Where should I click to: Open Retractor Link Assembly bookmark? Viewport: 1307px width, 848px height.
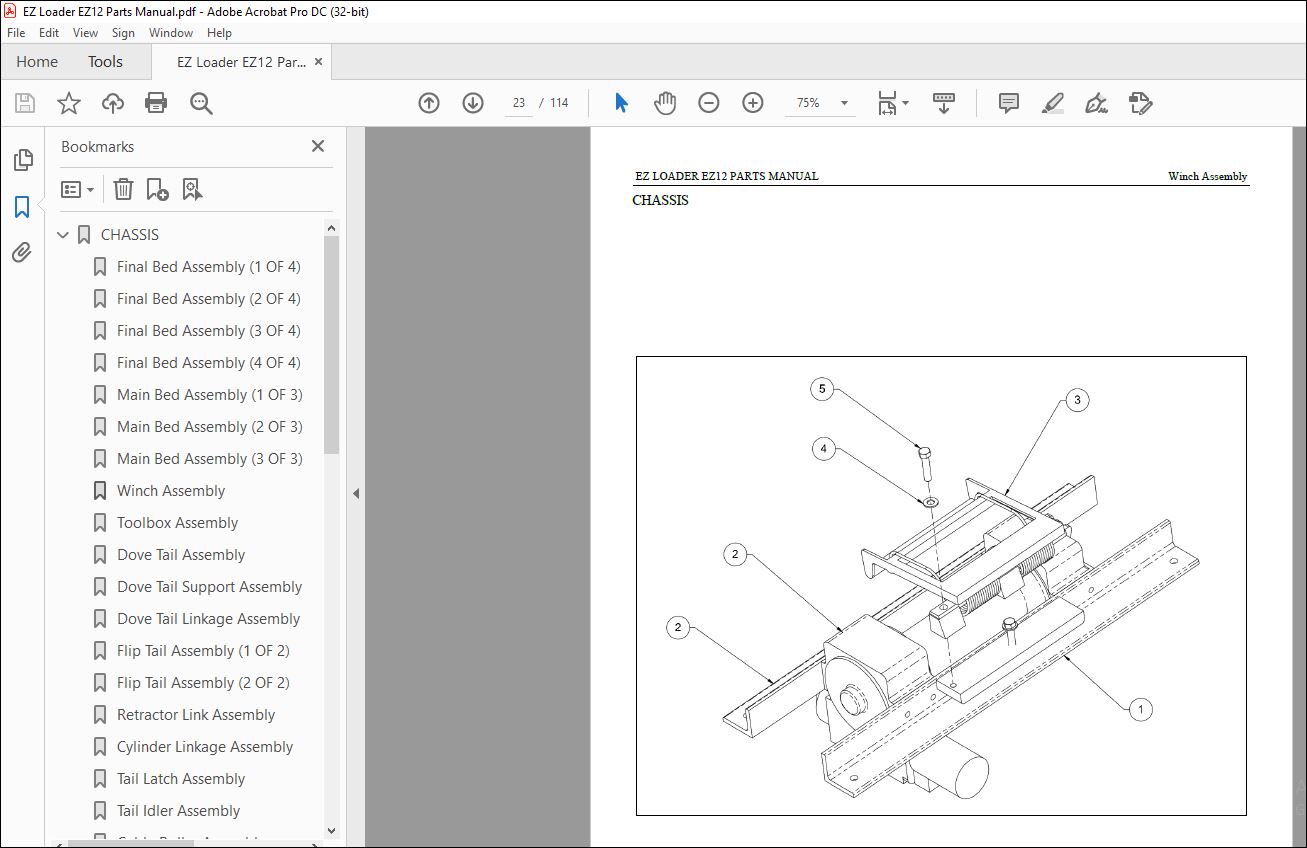coord(196,715)
